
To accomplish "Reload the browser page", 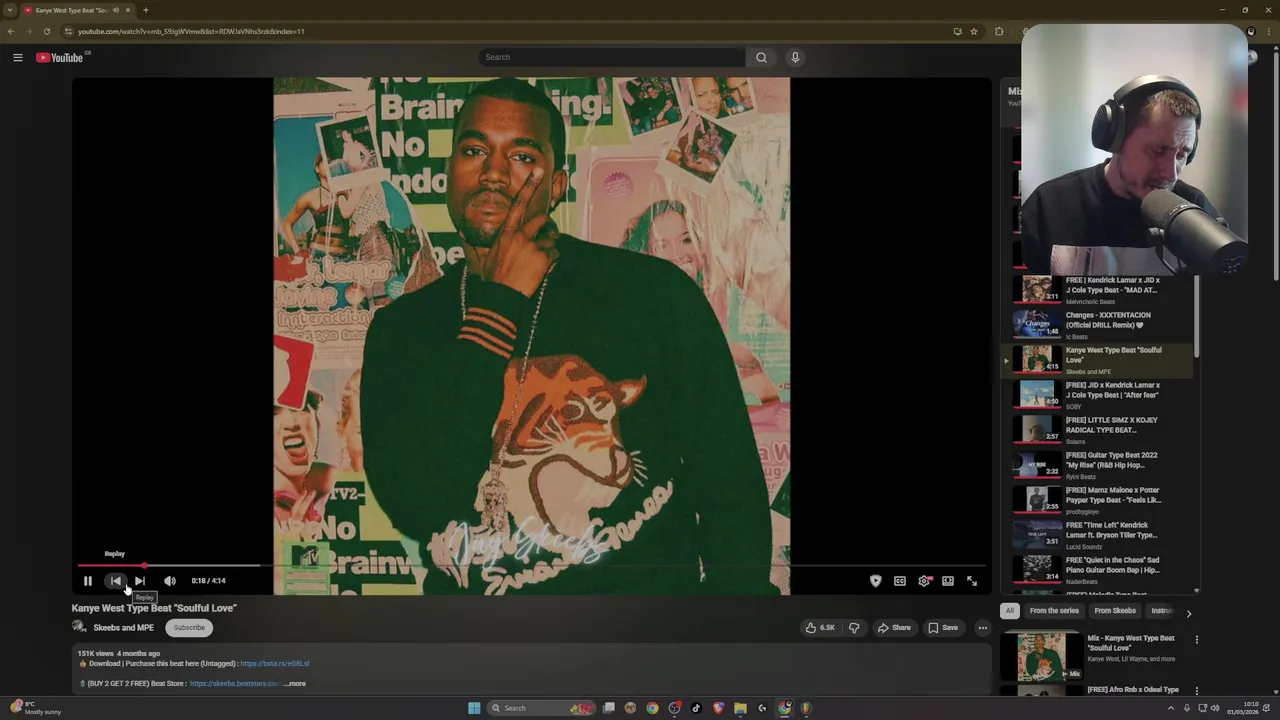I will tap(47, 31).
